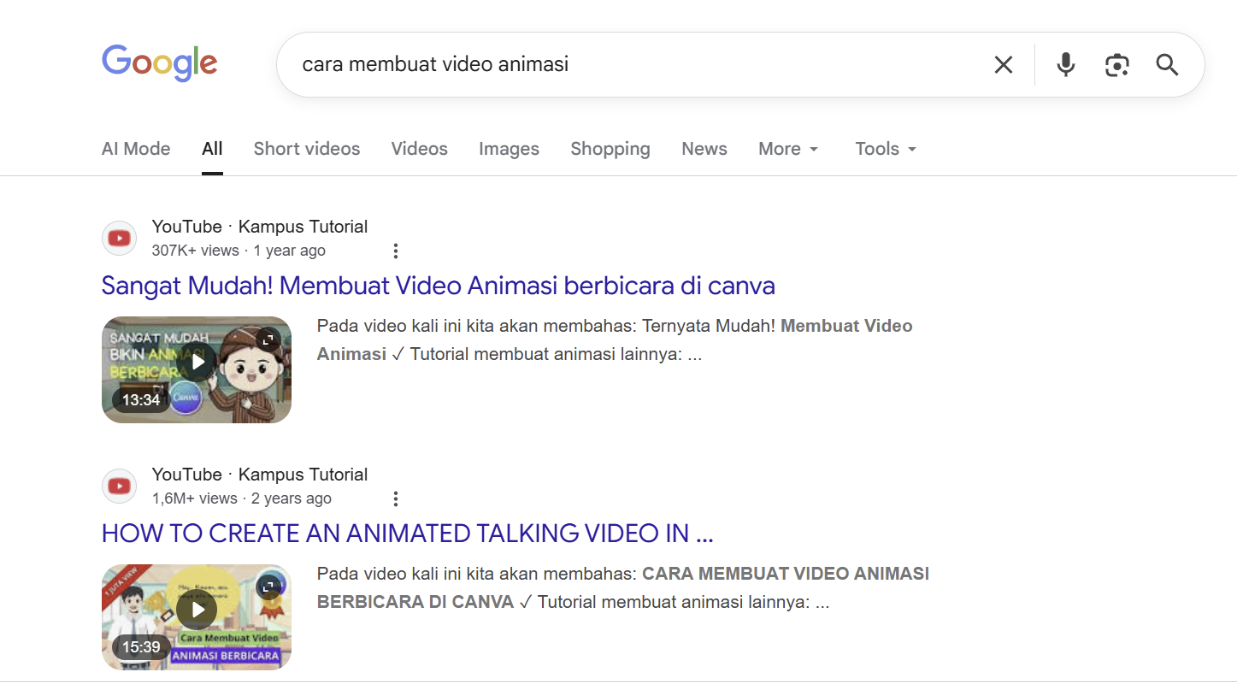Click the "307K+ views · 1 year ago" text
The height and width of the screenshot is (684, 1237).
pyautogui.click(x=239, y=251)
